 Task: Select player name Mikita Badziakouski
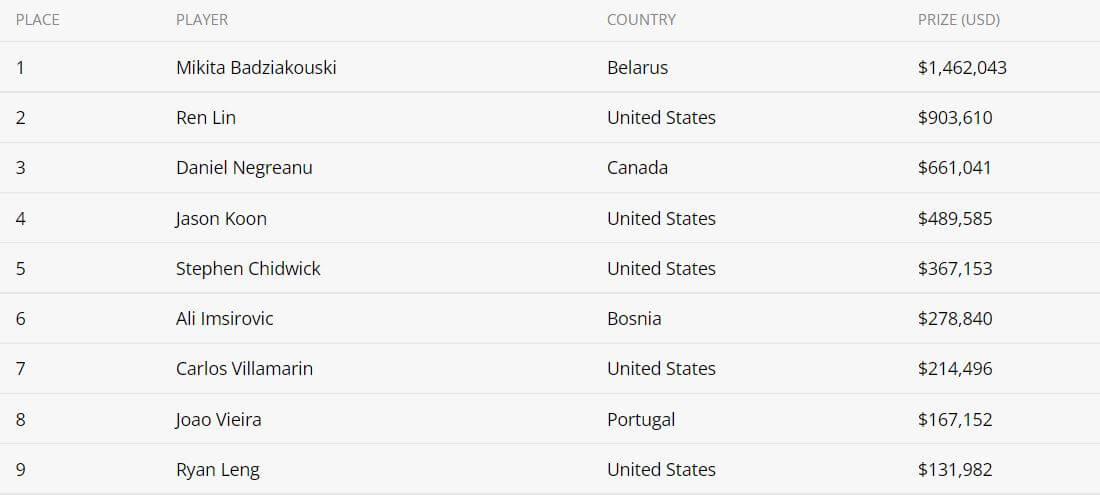point(256,67)
